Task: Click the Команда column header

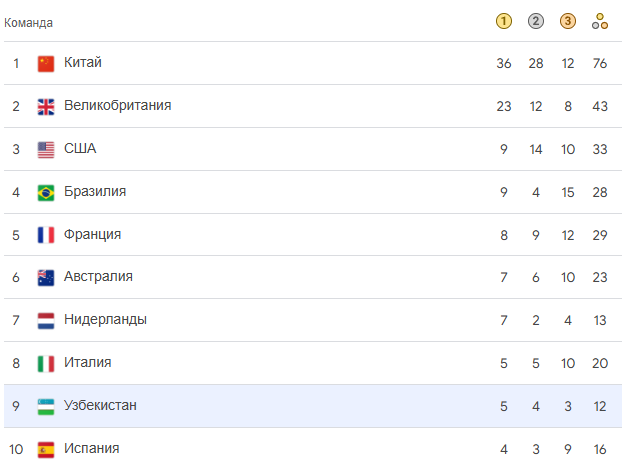Action: click(x=29, y=22)
